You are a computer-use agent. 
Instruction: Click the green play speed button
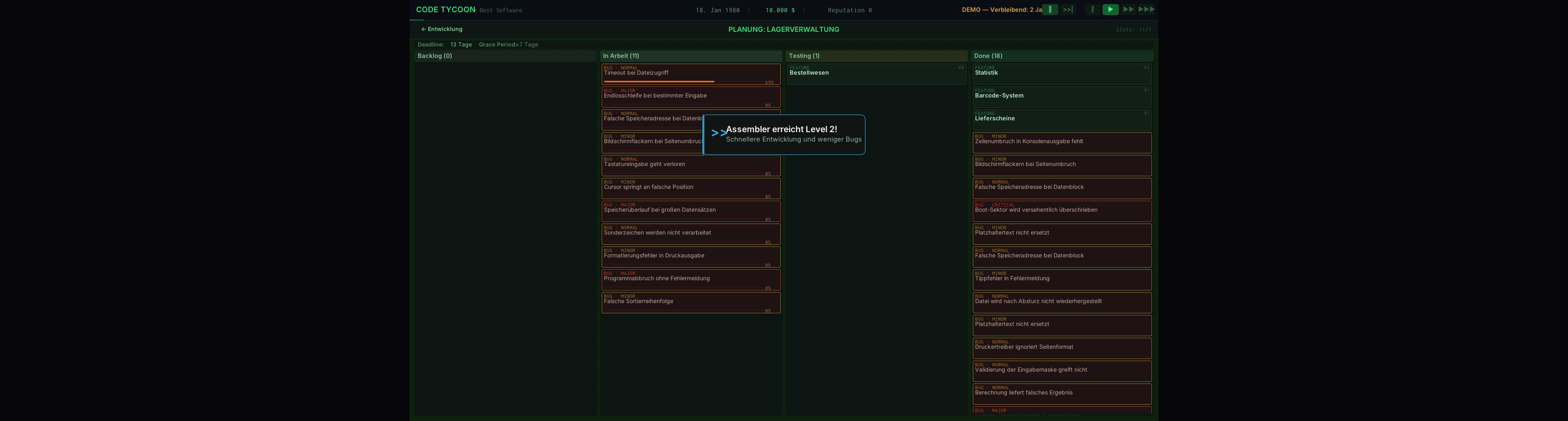(1110, 10)
